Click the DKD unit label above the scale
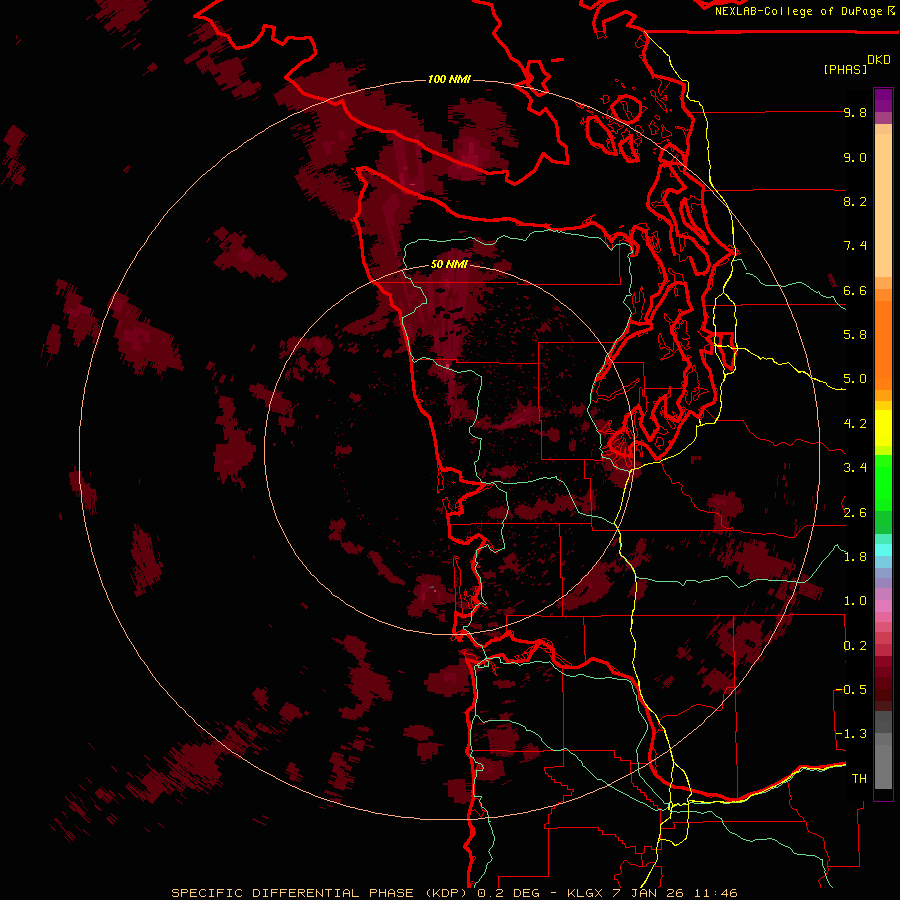 (x=879, y=60)
